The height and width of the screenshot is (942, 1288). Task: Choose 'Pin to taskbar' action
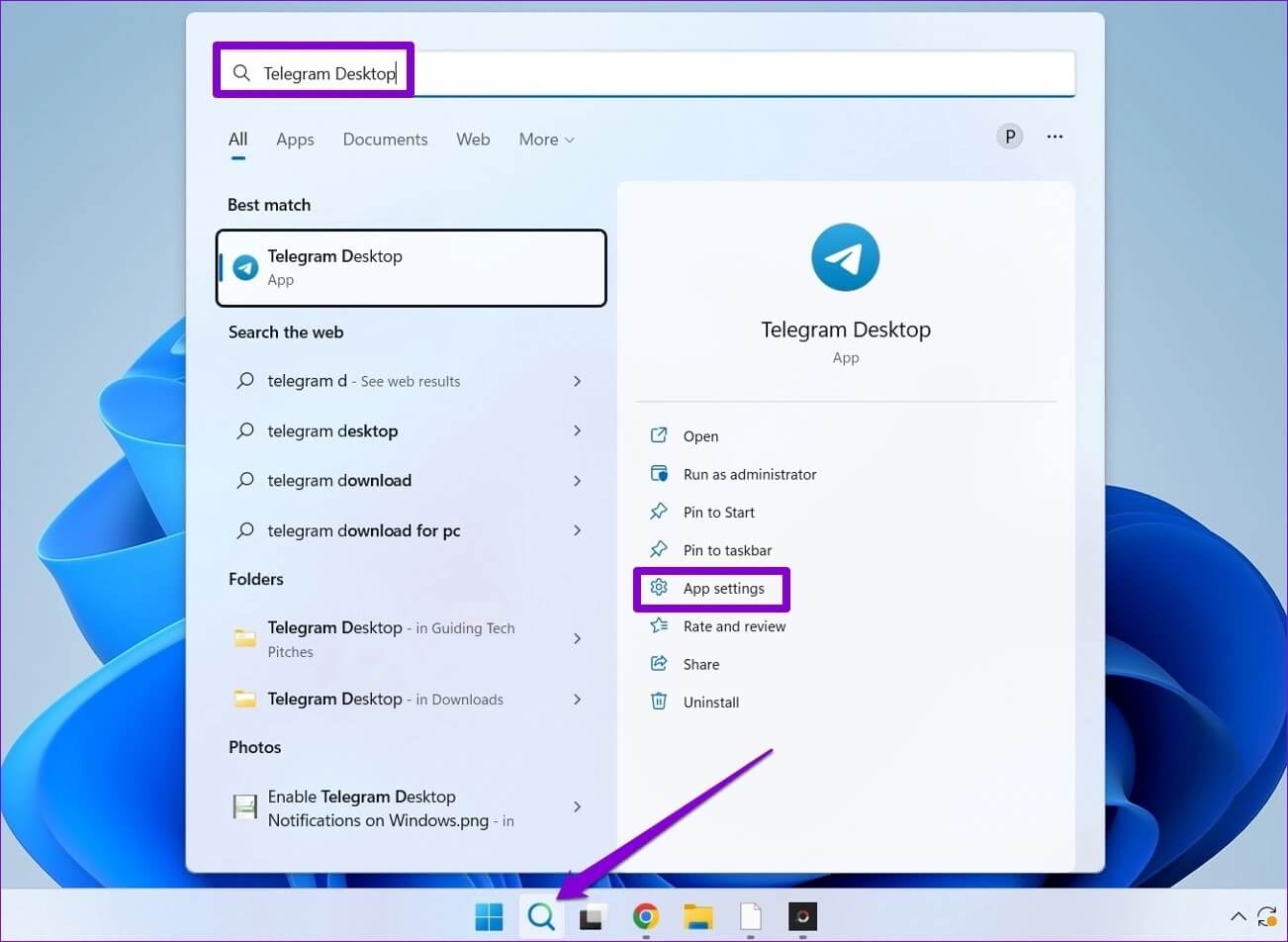pyautogui.click(x=727, y=550)
